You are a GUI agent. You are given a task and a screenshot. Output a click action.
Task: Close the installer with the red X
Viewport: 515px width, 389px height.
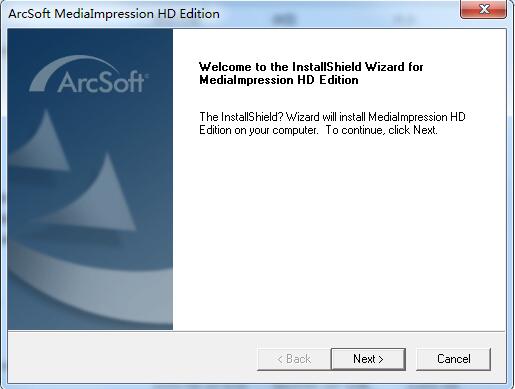[484, 9]
